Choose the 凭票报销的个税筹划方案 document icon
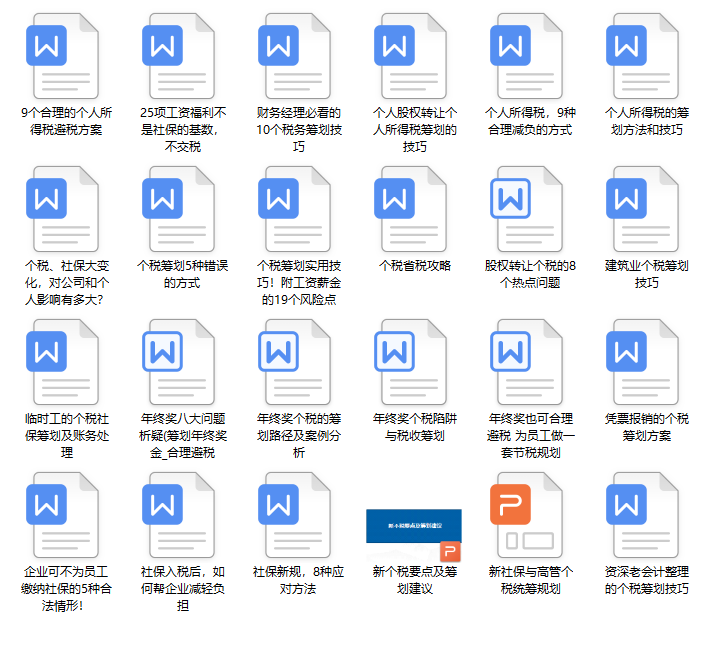The image size is (711, 653). (643, 362)
